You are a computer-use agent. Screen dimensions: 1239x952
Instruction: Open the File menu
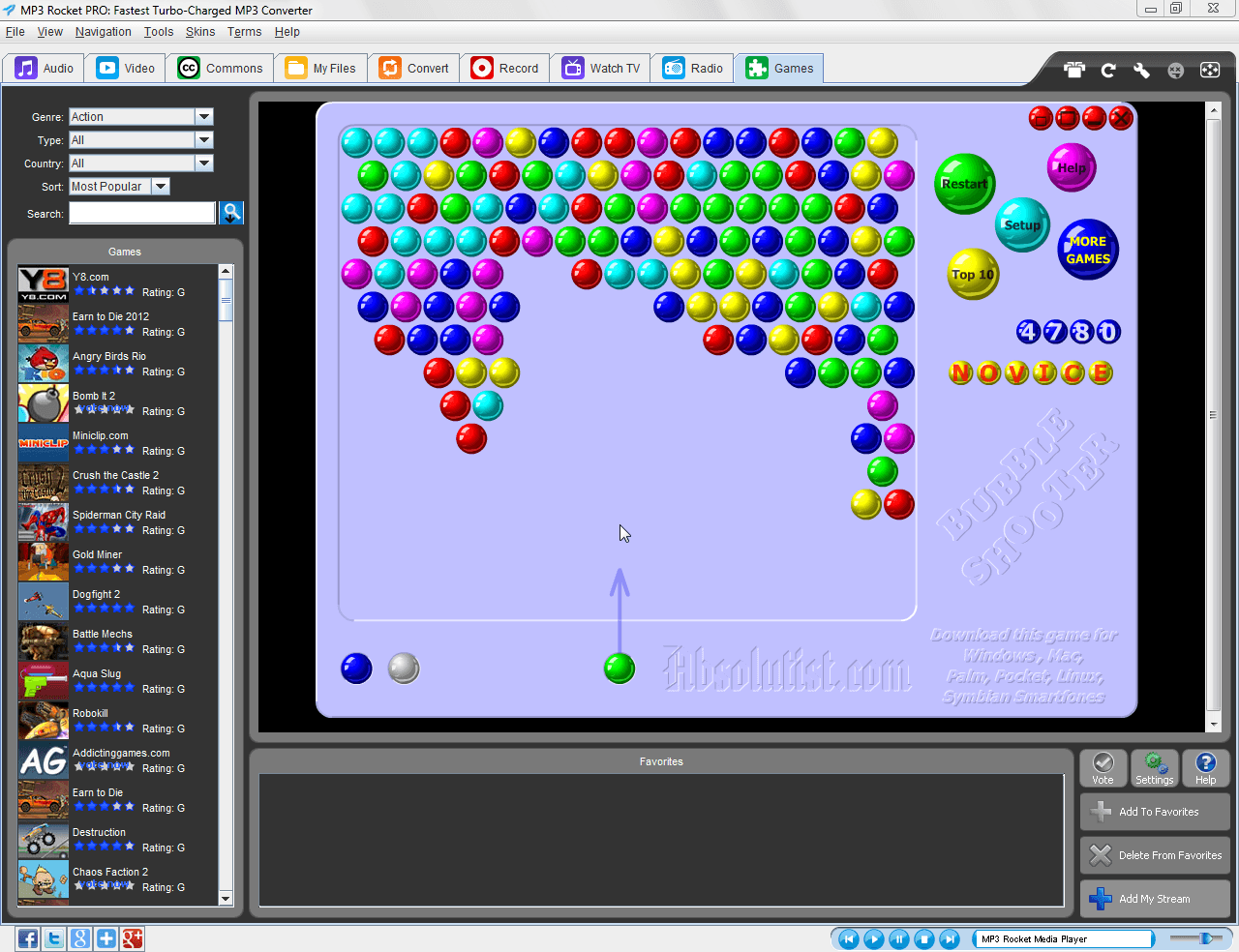pos(15,32)
